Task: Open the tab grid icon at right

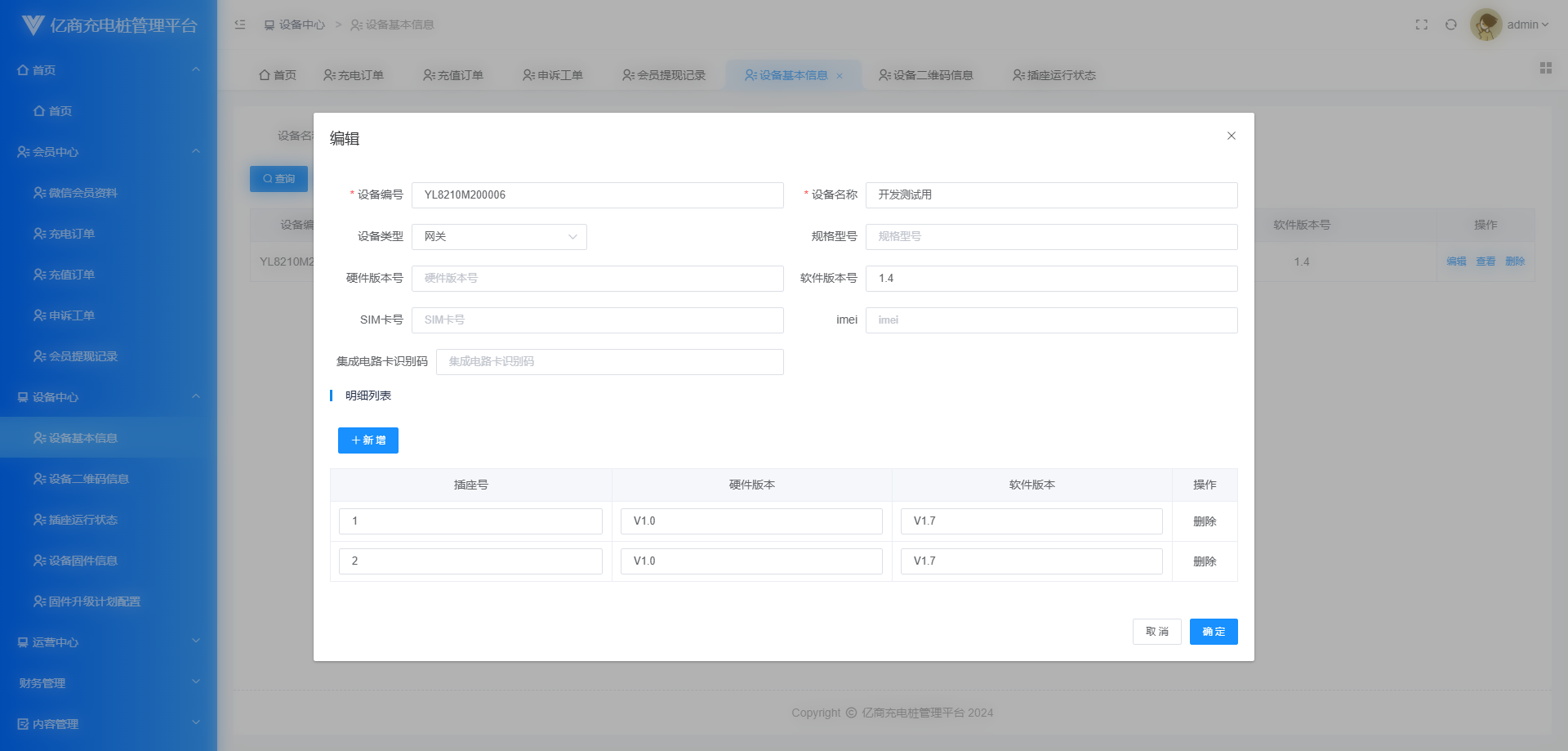Action: (1545, 68)
